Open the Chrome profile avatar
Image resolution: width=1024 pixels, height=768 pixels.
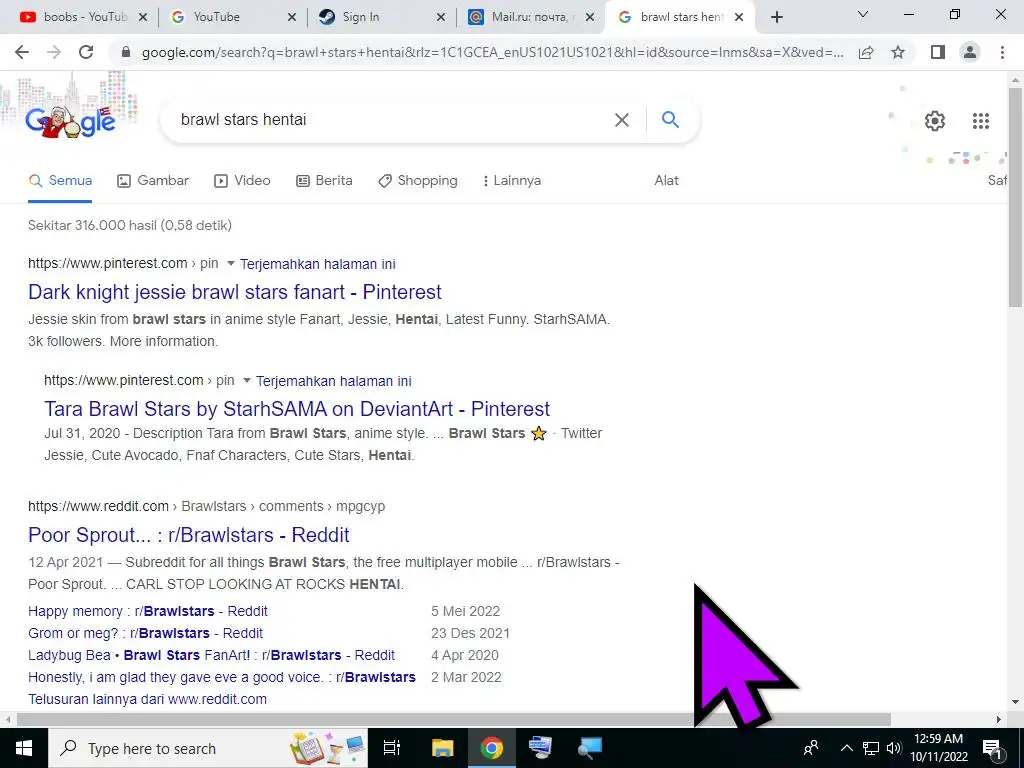pyautogui.click(x=970, y=52)
